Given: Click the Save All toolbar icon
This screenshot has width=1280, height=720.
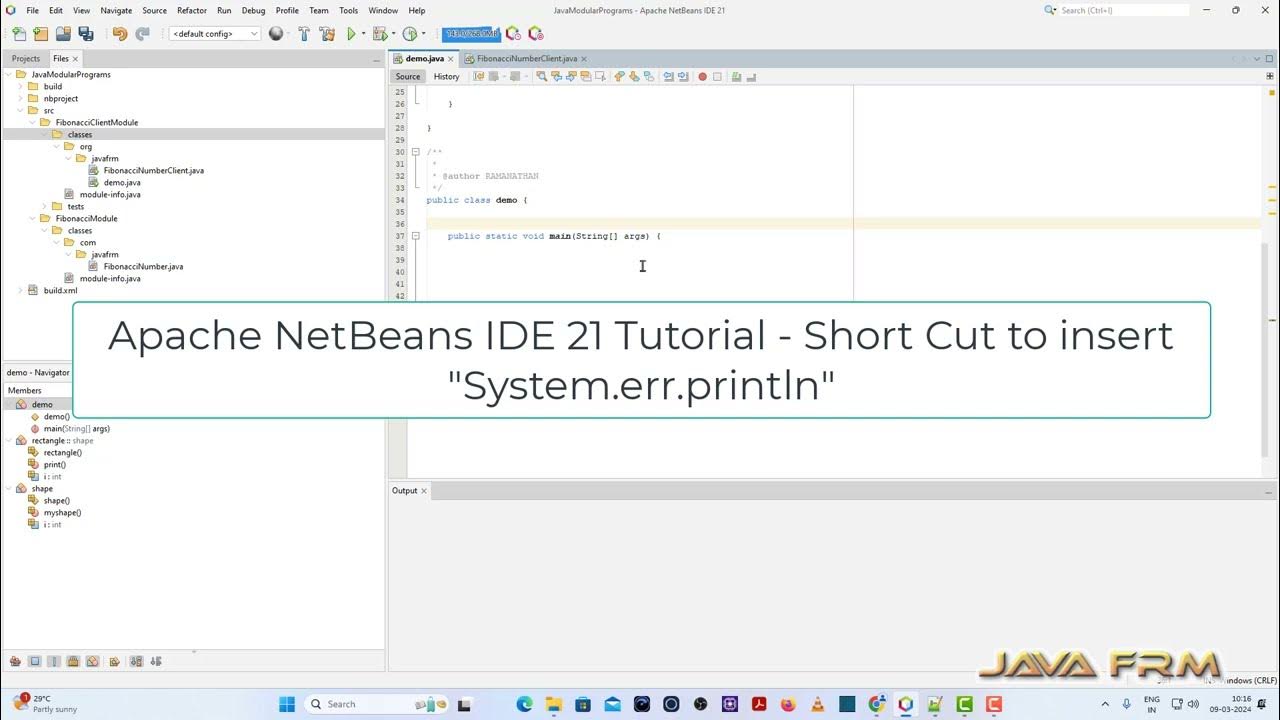Looking at the screenshot, I should pyautogui.click(x=86, y=34).
